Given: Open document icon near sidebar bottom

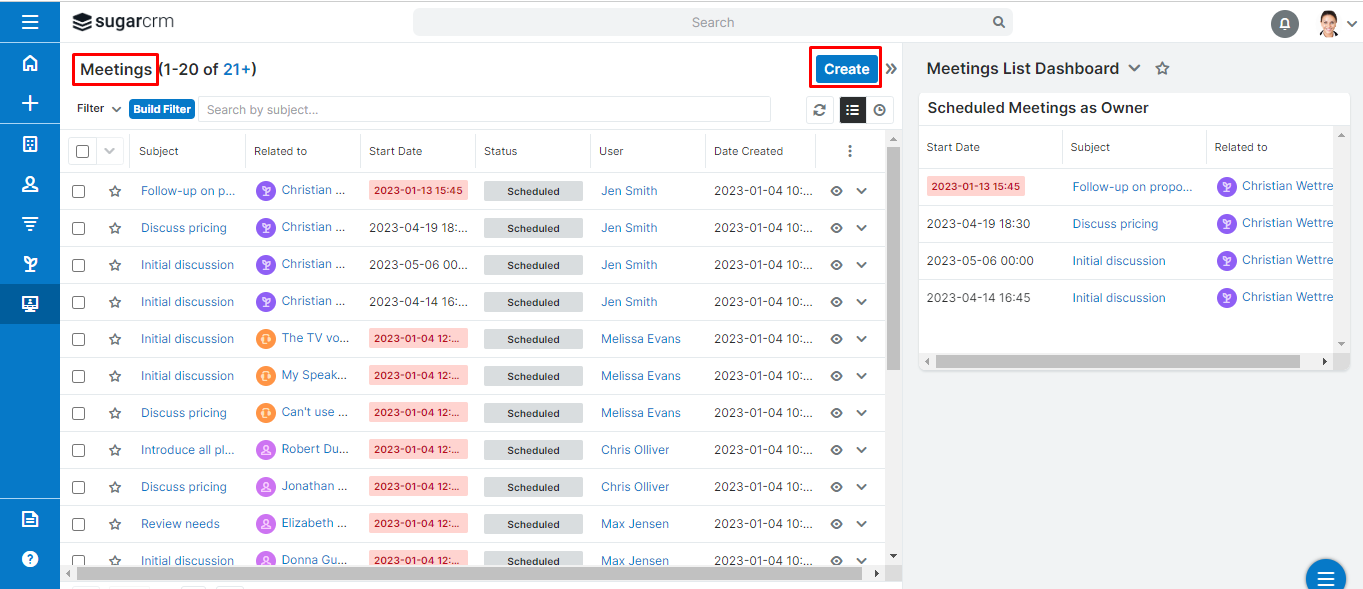Looking at the screenshot, I should pos(30,519).
